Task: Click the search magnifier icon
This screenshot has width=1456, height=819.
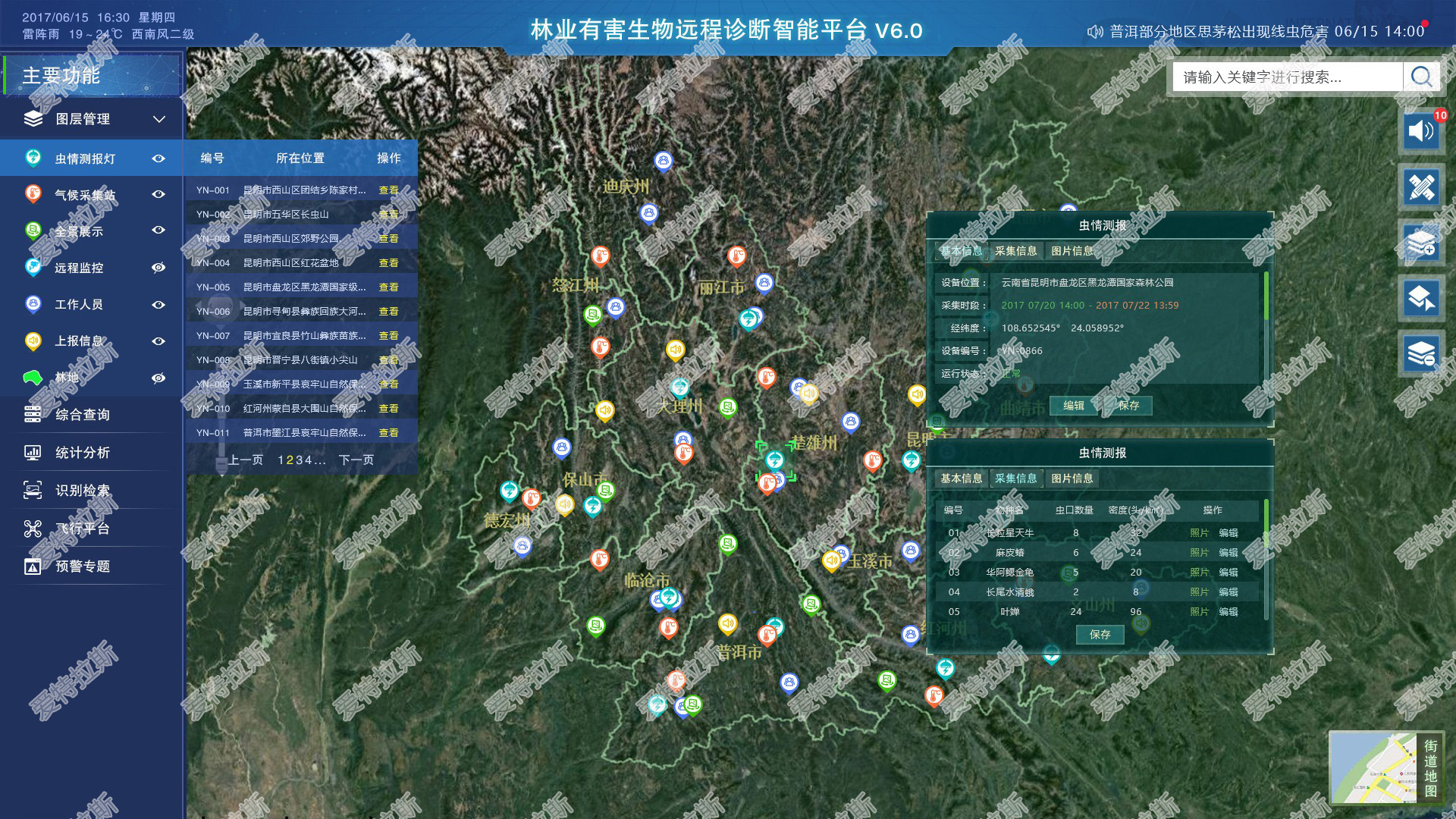Action: click(1421, 77)
